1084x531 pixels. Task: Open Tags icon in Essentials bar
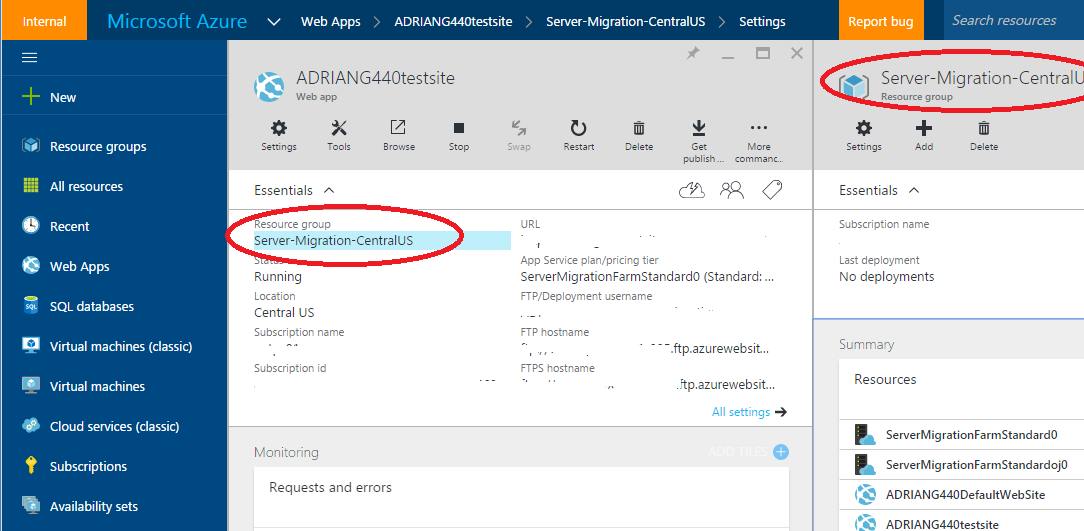point(772,190)
